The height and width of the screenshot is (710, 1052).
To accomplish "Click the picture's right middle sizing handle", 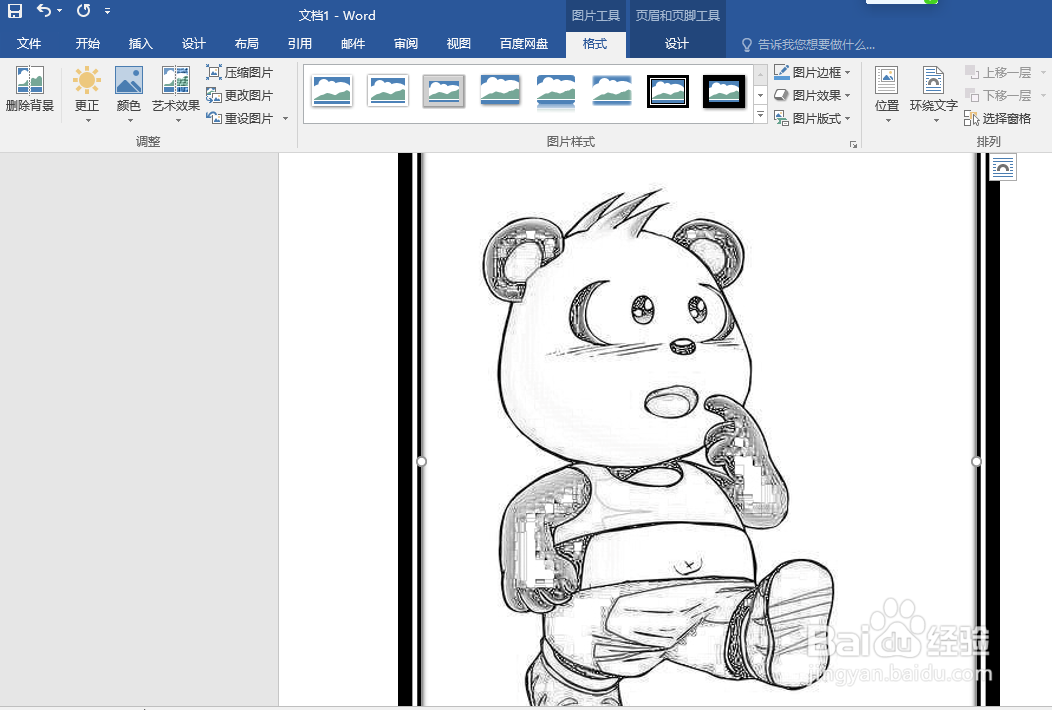I will coord(976,461).
